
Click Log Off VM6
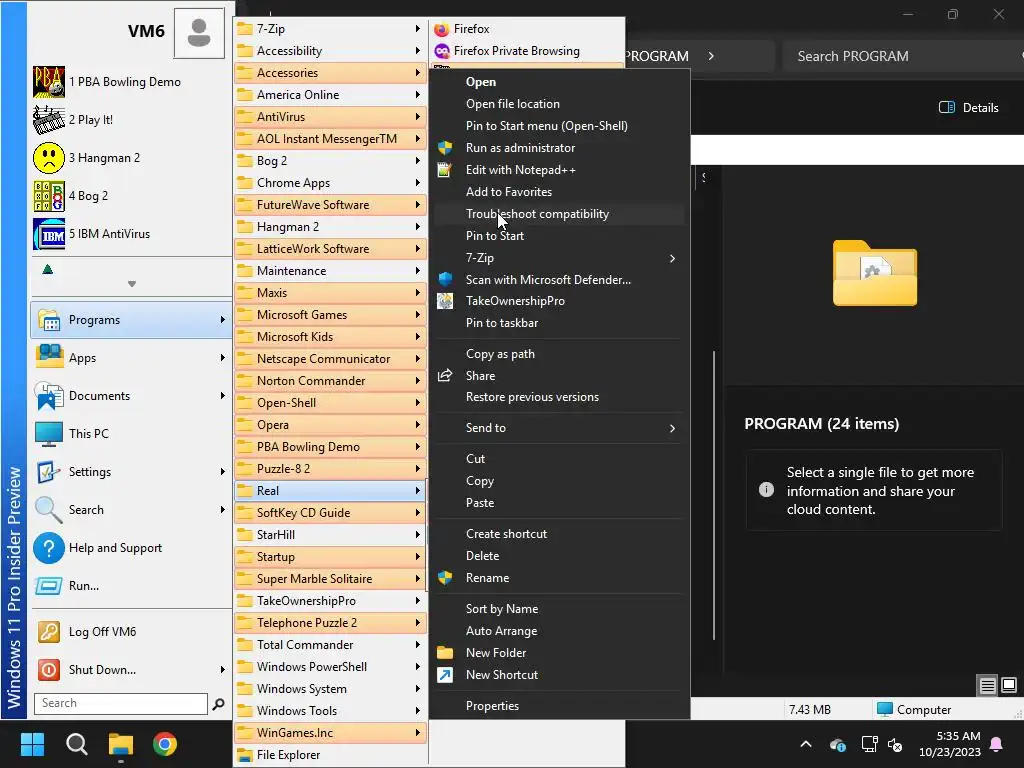tap(131, 632)
